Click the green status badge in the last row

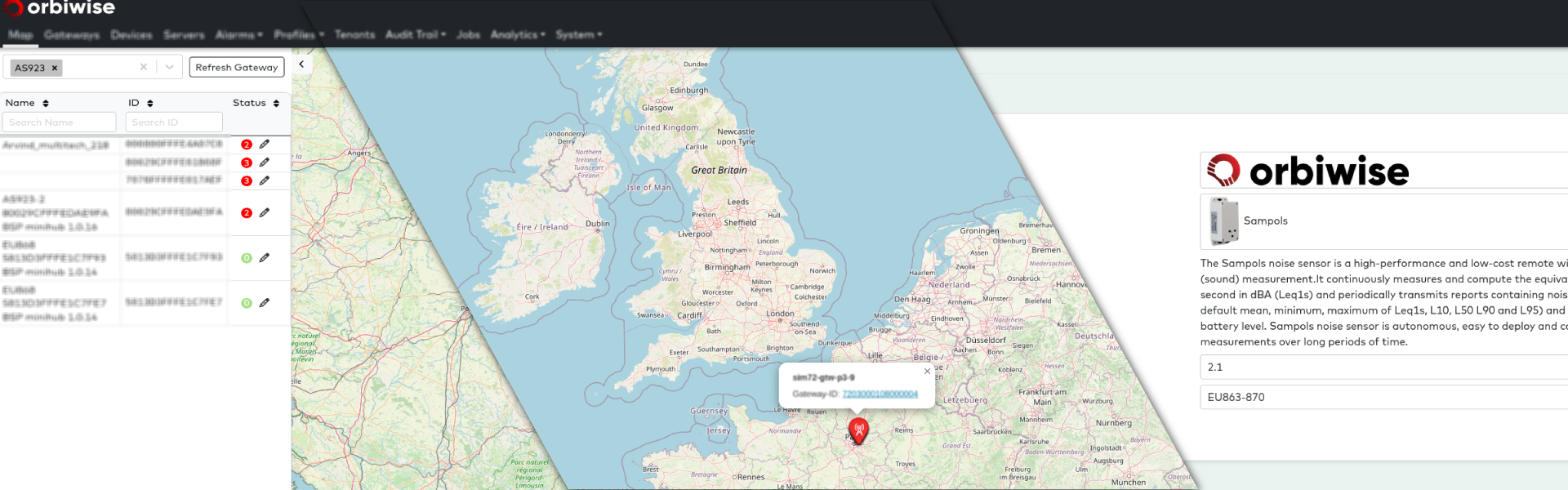tap(247, 303)
